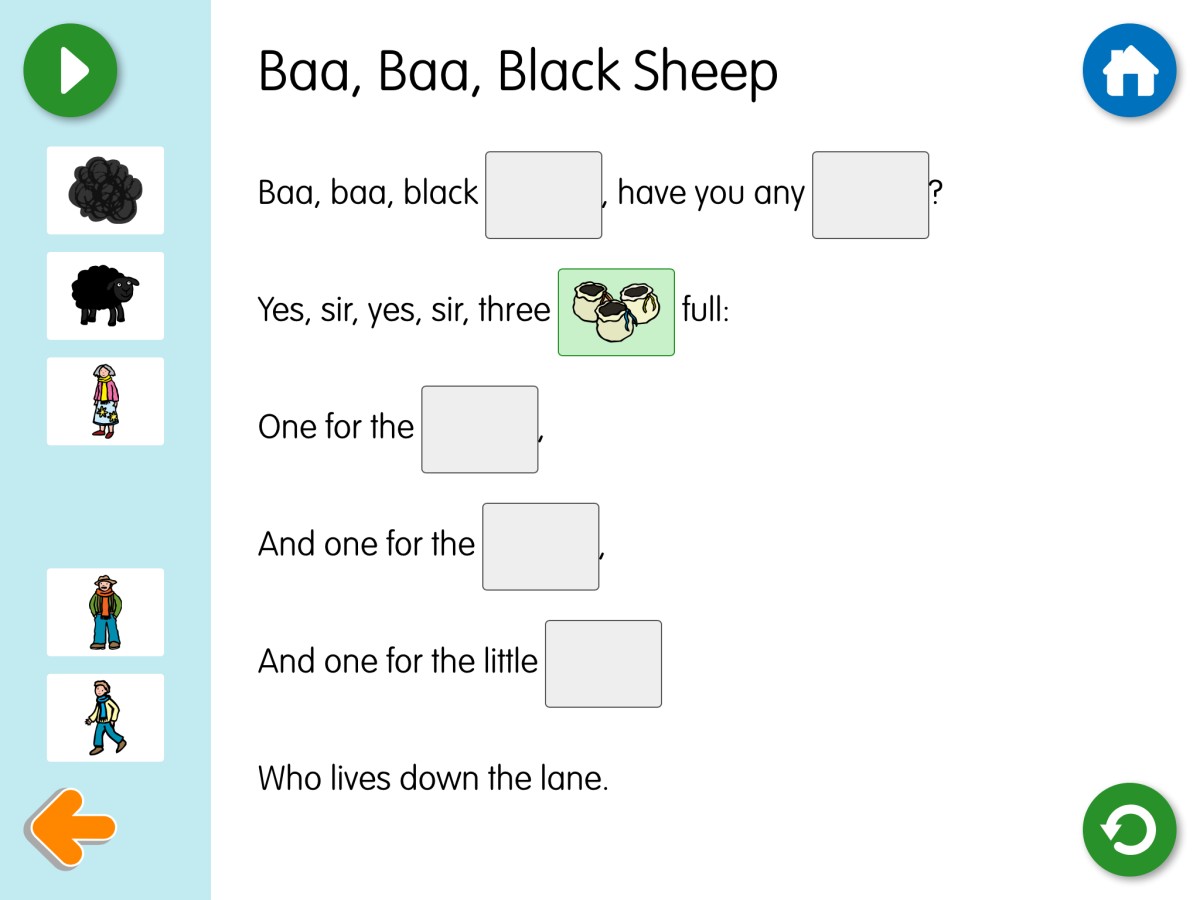Select the empty box after 'black'
This screenshot has width=1200, height=900.
tap(544, 195)
